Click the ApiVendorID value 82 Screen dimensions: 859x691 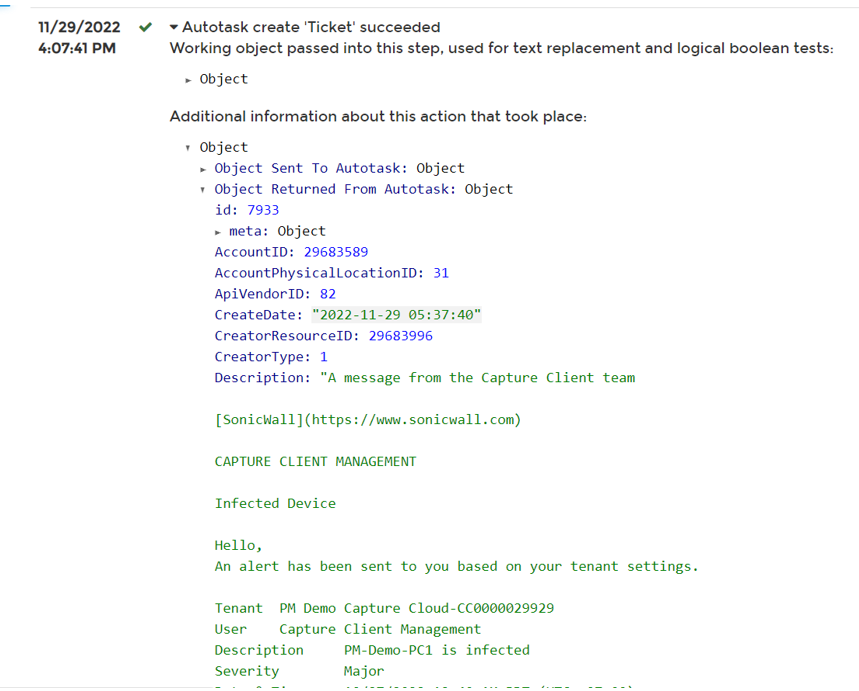(x=328, y=294)
